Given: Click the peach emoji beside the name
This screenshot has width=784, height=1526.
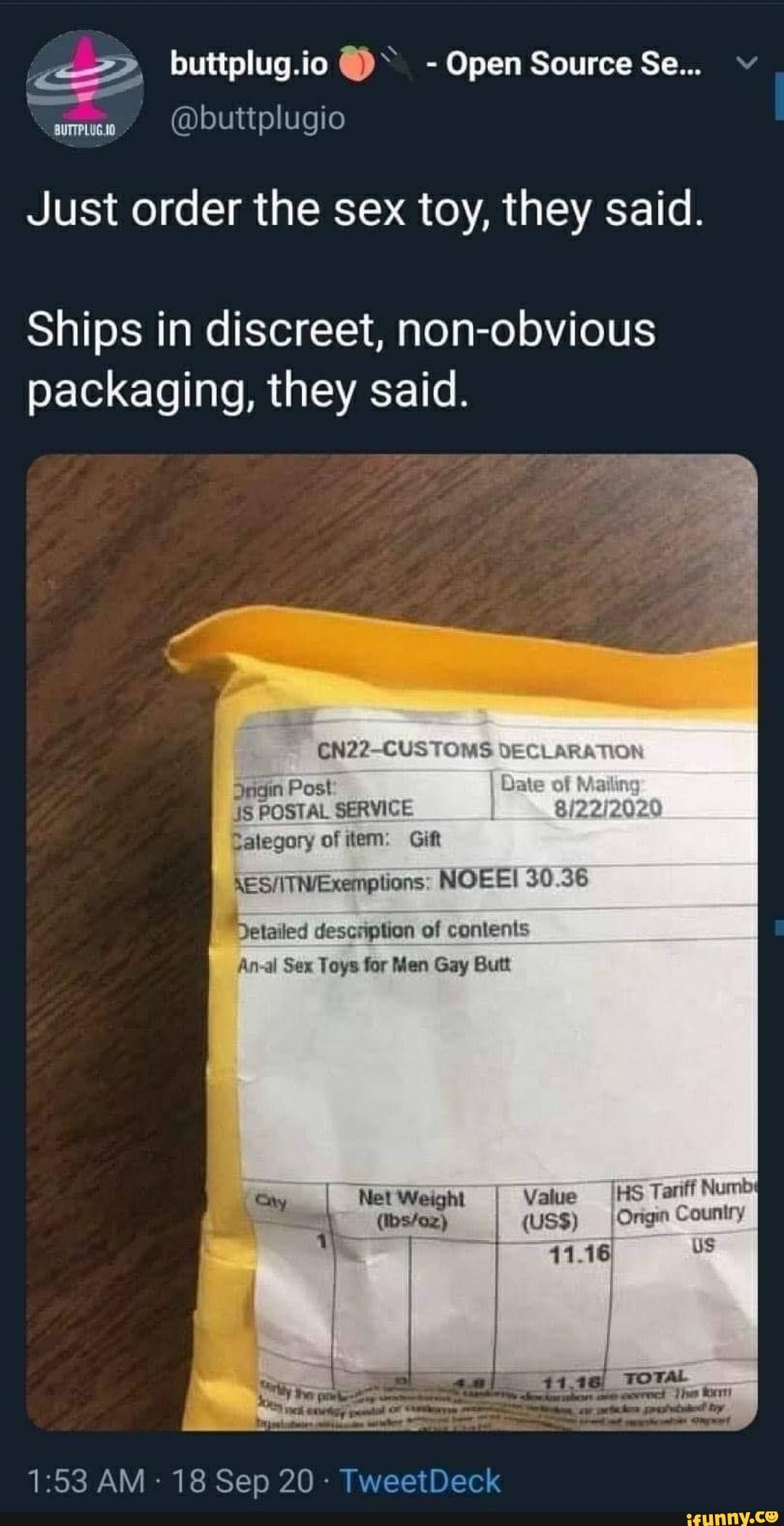Looking at the screenshot, I should click(x=355, y=65).
